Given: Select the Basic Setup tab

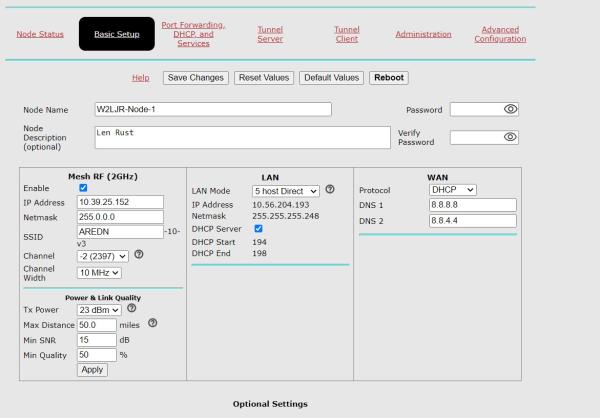Looking at the screenshot, I should (x=117, y=34).
